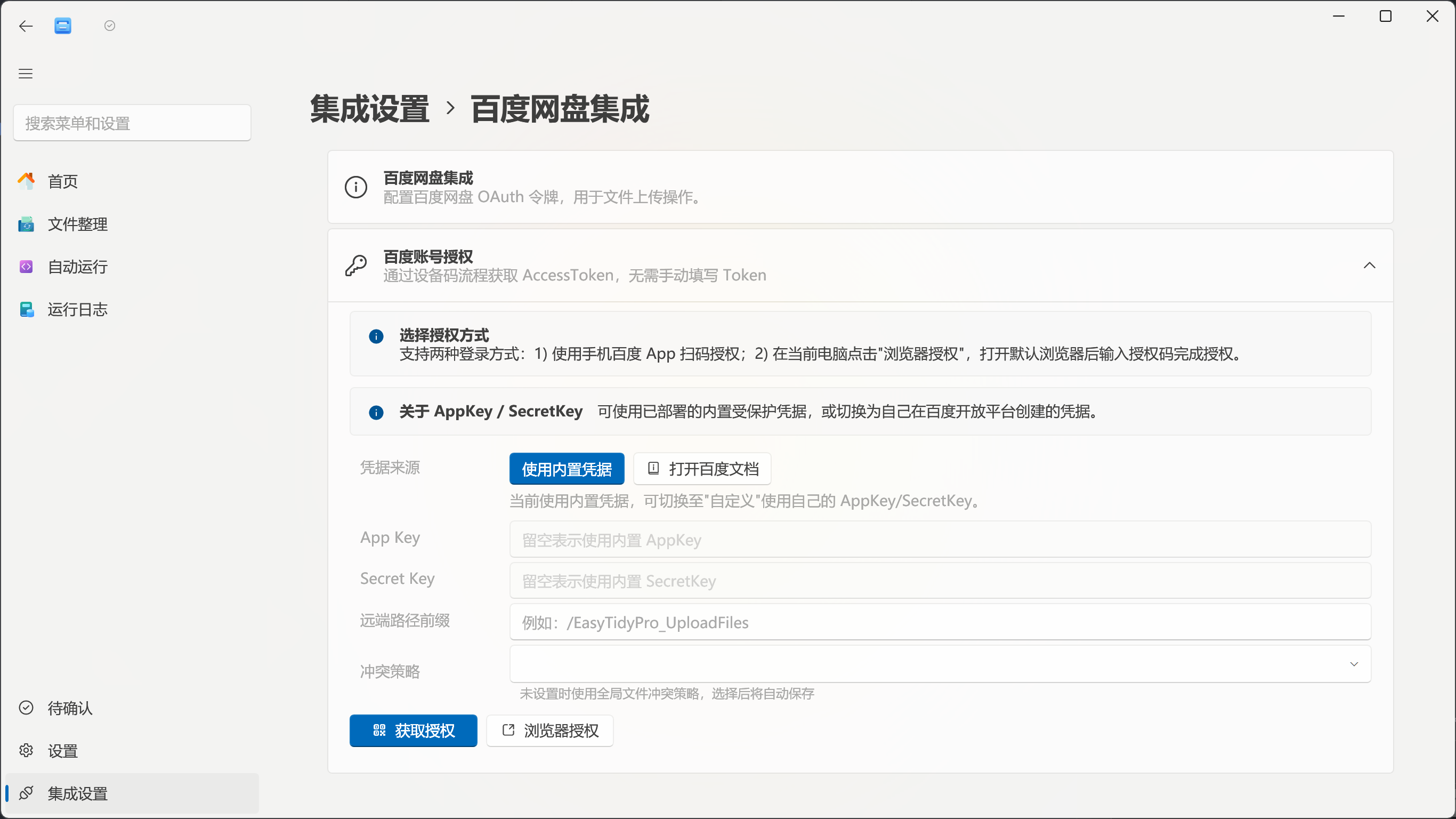1456x819 pixels.
Task: Click the key icon beside 百度账号授权
Action: [356, 266]
